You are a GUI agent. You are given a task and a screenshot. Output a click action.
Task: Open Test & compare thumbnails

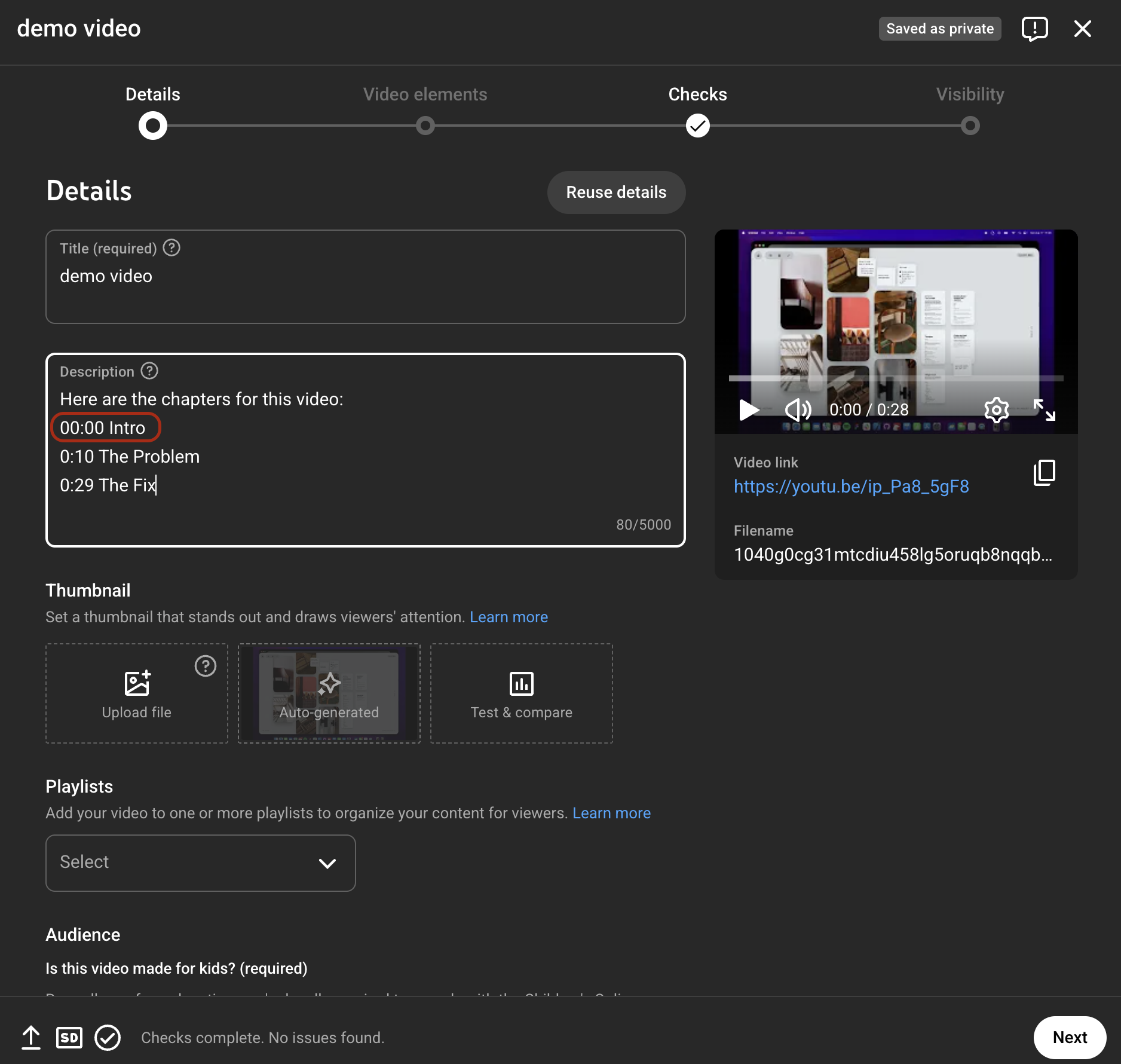tap(522, 693)
